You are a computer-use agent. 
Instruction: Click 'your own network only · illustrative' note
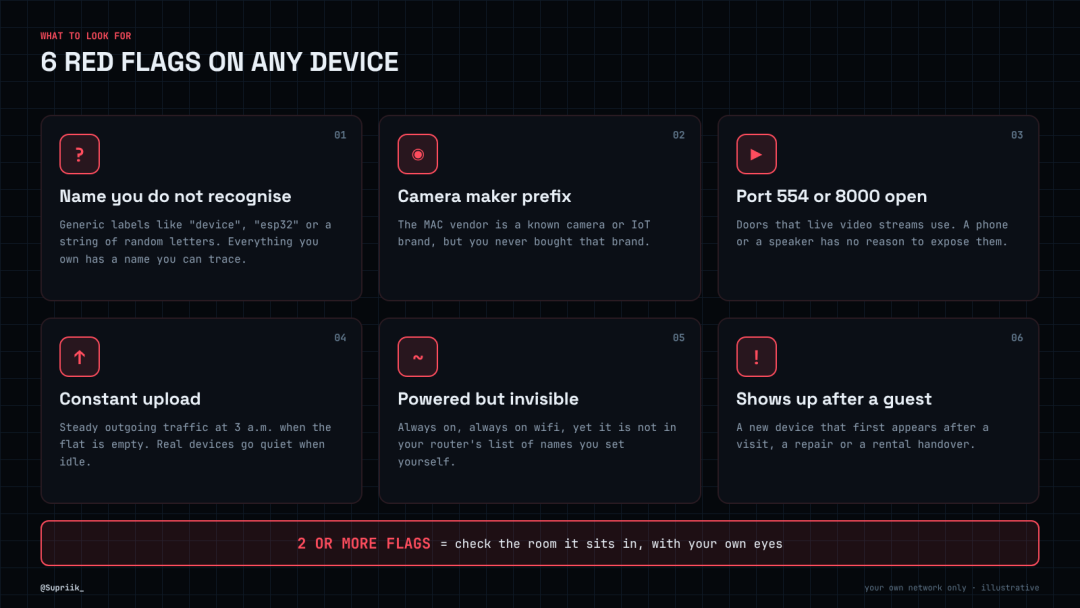[952, 587]
